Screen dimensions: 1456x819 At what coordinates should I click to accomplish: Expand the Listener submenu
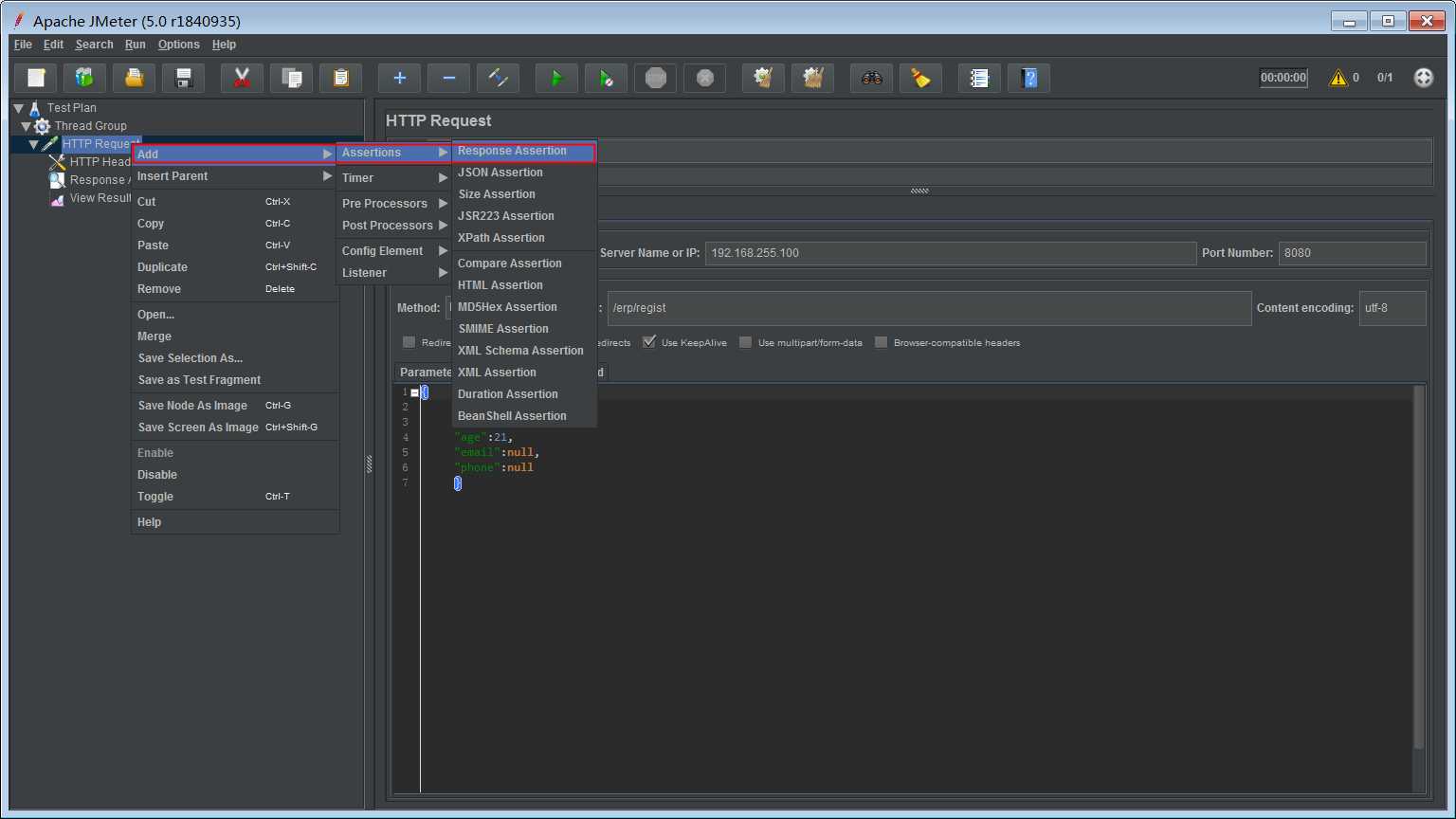(x=394, y=273)
